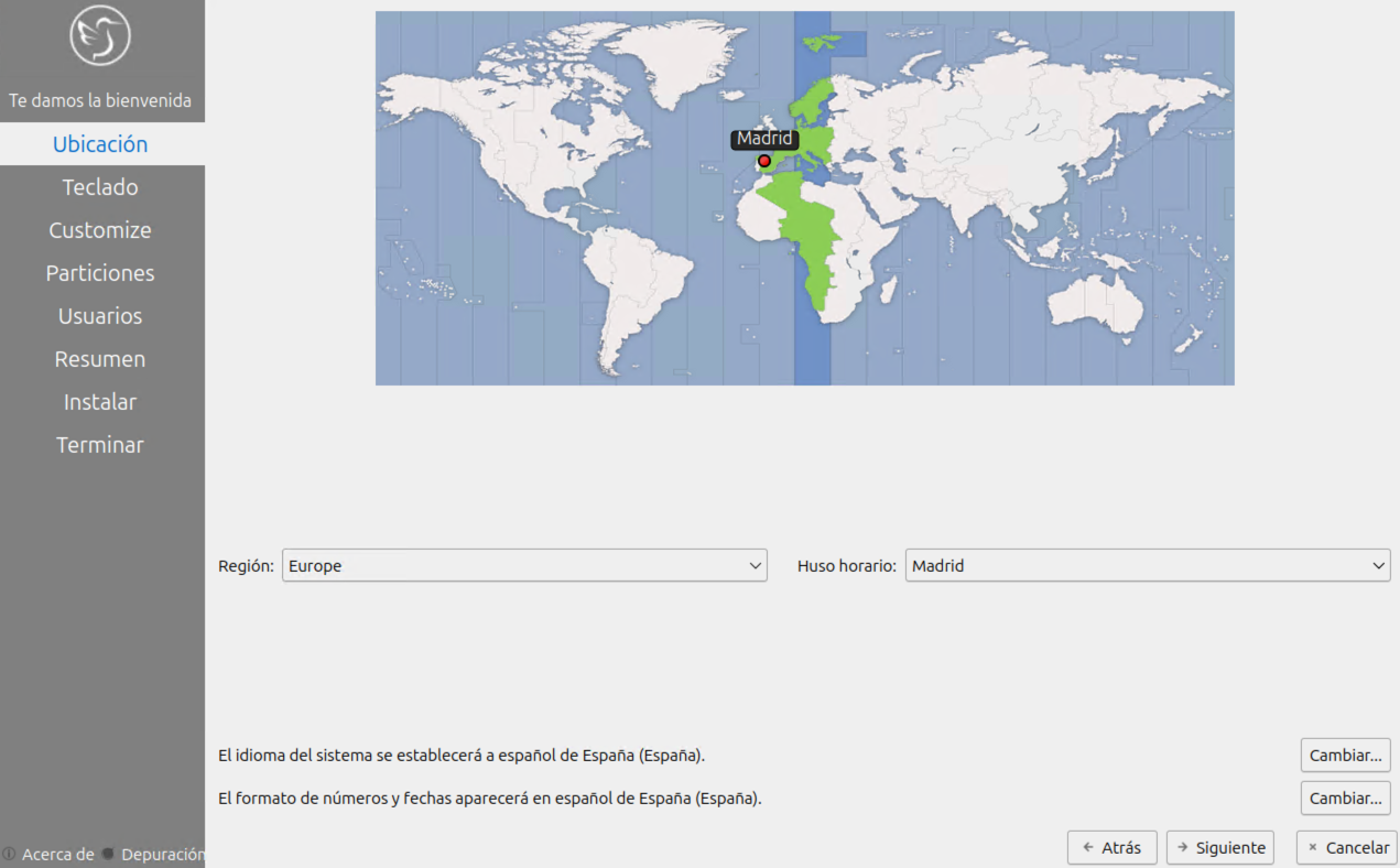The width and height of the screenshot is (1400, 868).
Task: Open the Depuración link
Action: [x=163, y=854]
